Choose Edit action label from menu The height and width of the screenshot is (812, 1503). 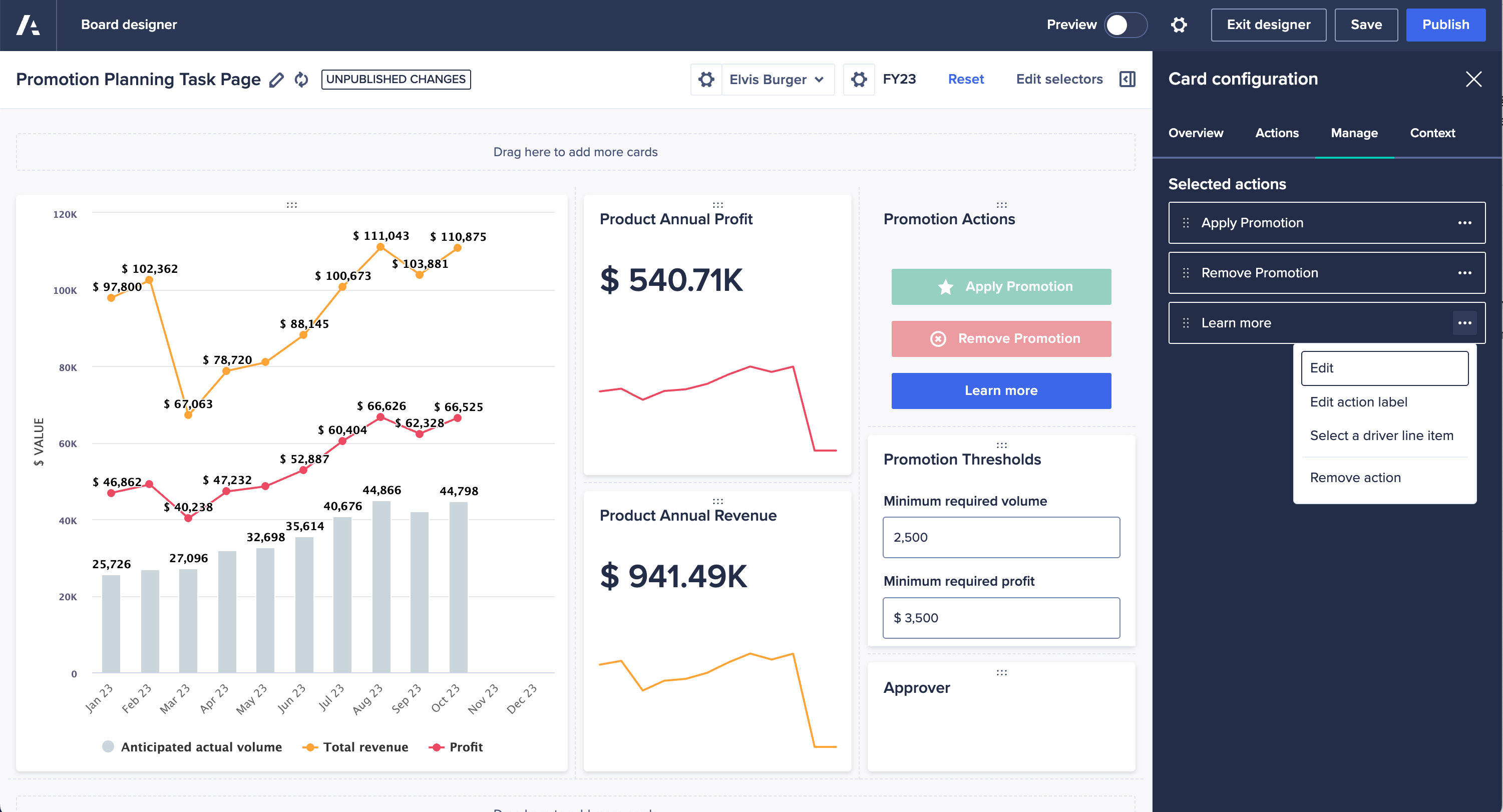click(x=1358, y=402)
